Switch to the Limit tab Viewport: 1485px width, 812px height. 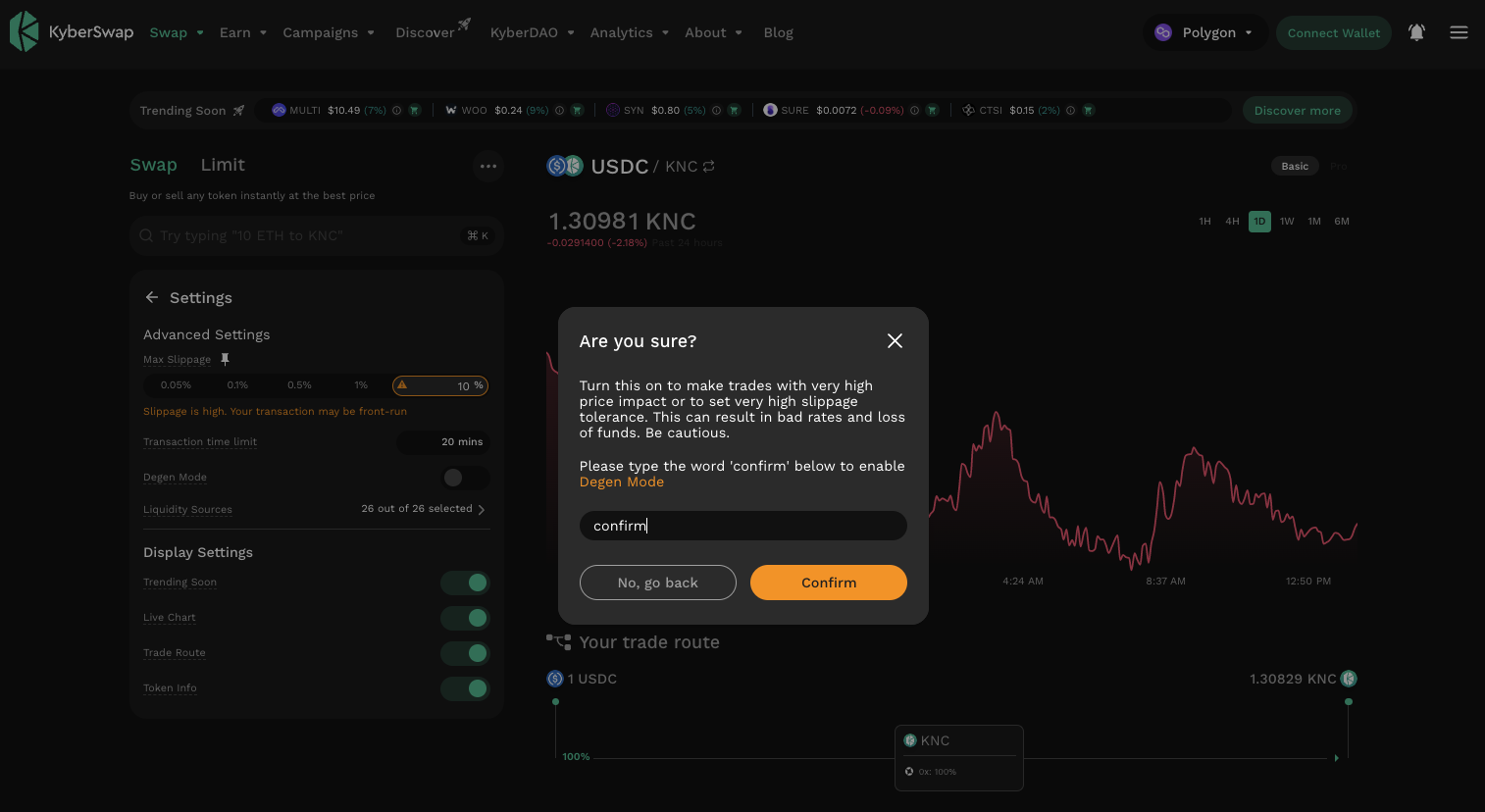(223, 165)
